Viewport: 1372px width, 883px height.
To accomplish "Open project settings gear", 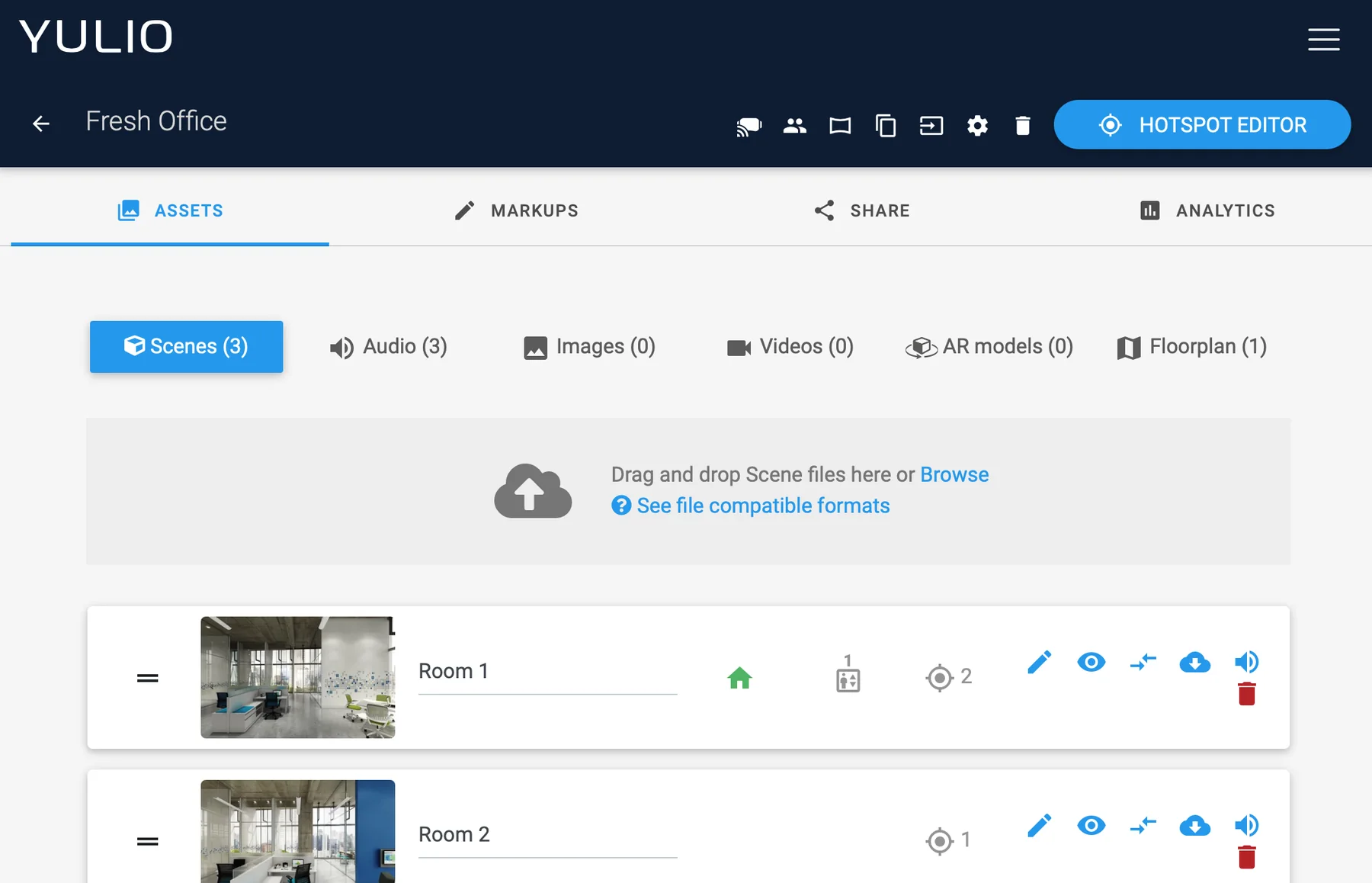I will point(977,125).
